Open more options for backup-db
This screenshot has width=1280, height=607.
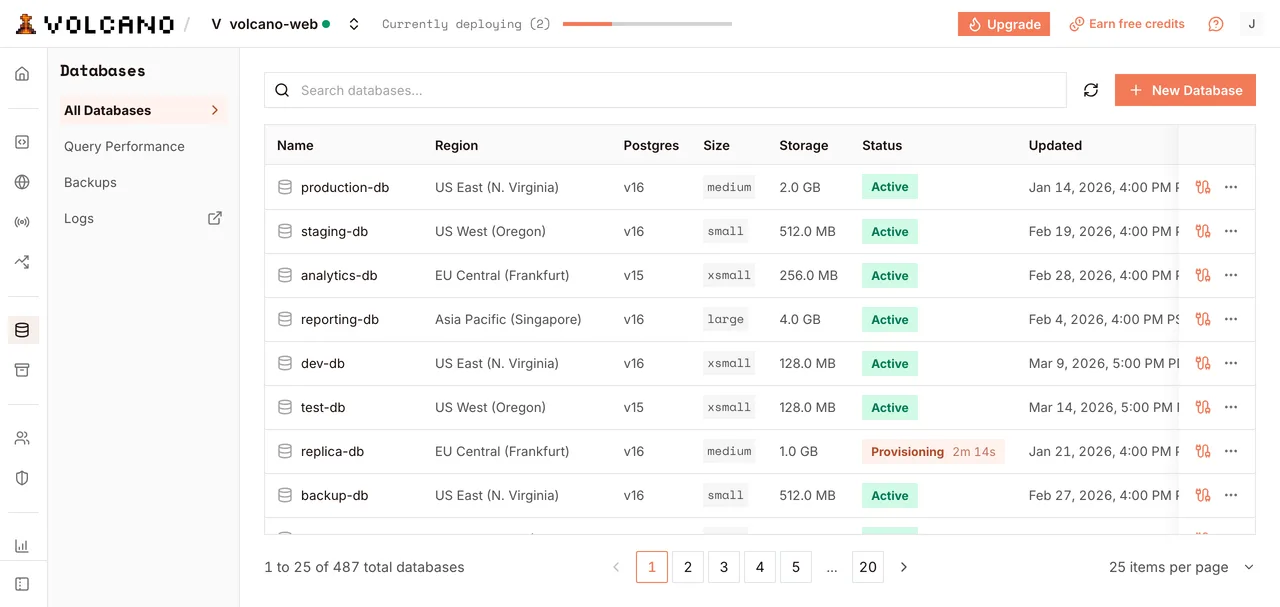point(1231,495)
